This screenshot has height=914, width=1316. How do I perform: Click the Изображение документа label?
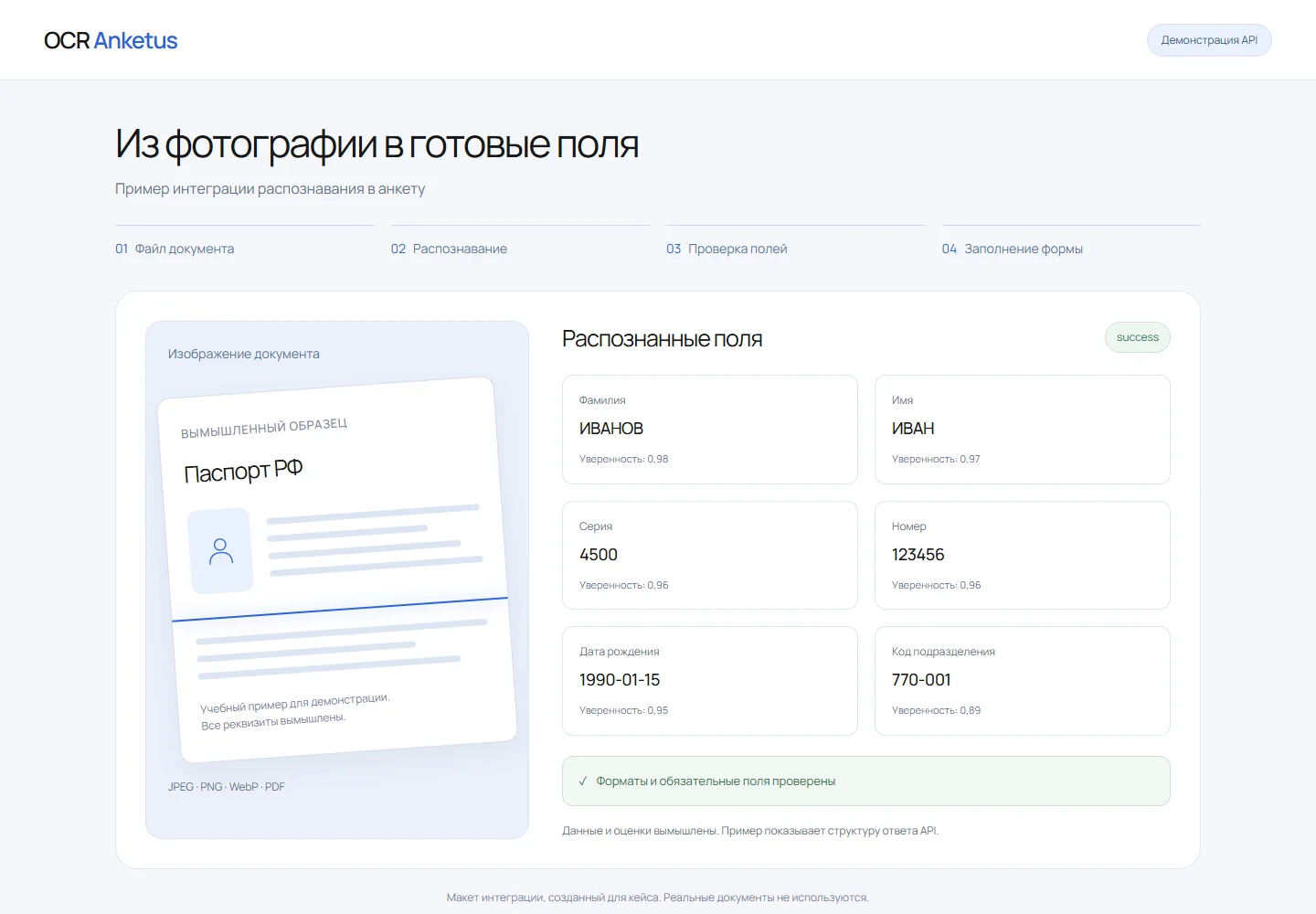click(x=243, y=354)
